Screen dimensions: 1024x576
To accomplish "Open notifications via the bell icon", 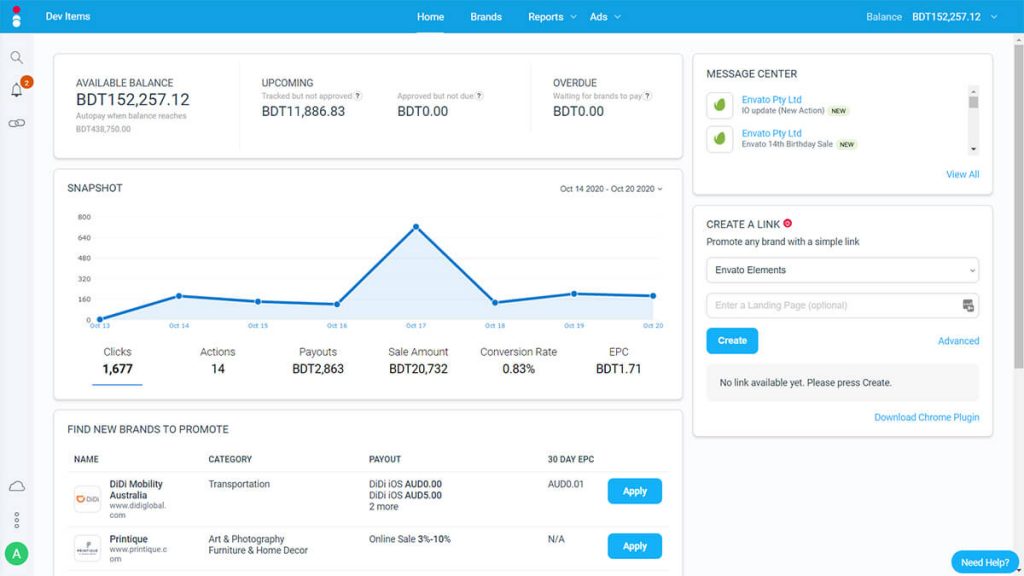I will click(x=16, y=91).
